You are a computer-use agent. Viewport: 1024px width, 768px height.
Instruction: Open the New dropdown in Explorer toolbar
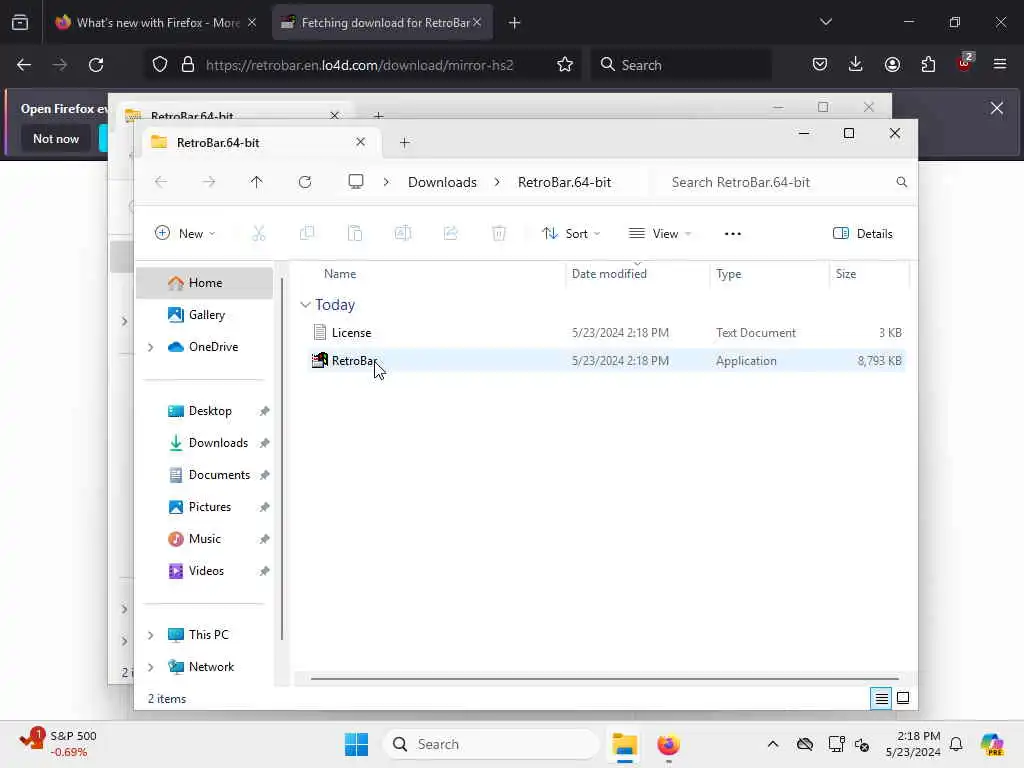tap(185, 233)
